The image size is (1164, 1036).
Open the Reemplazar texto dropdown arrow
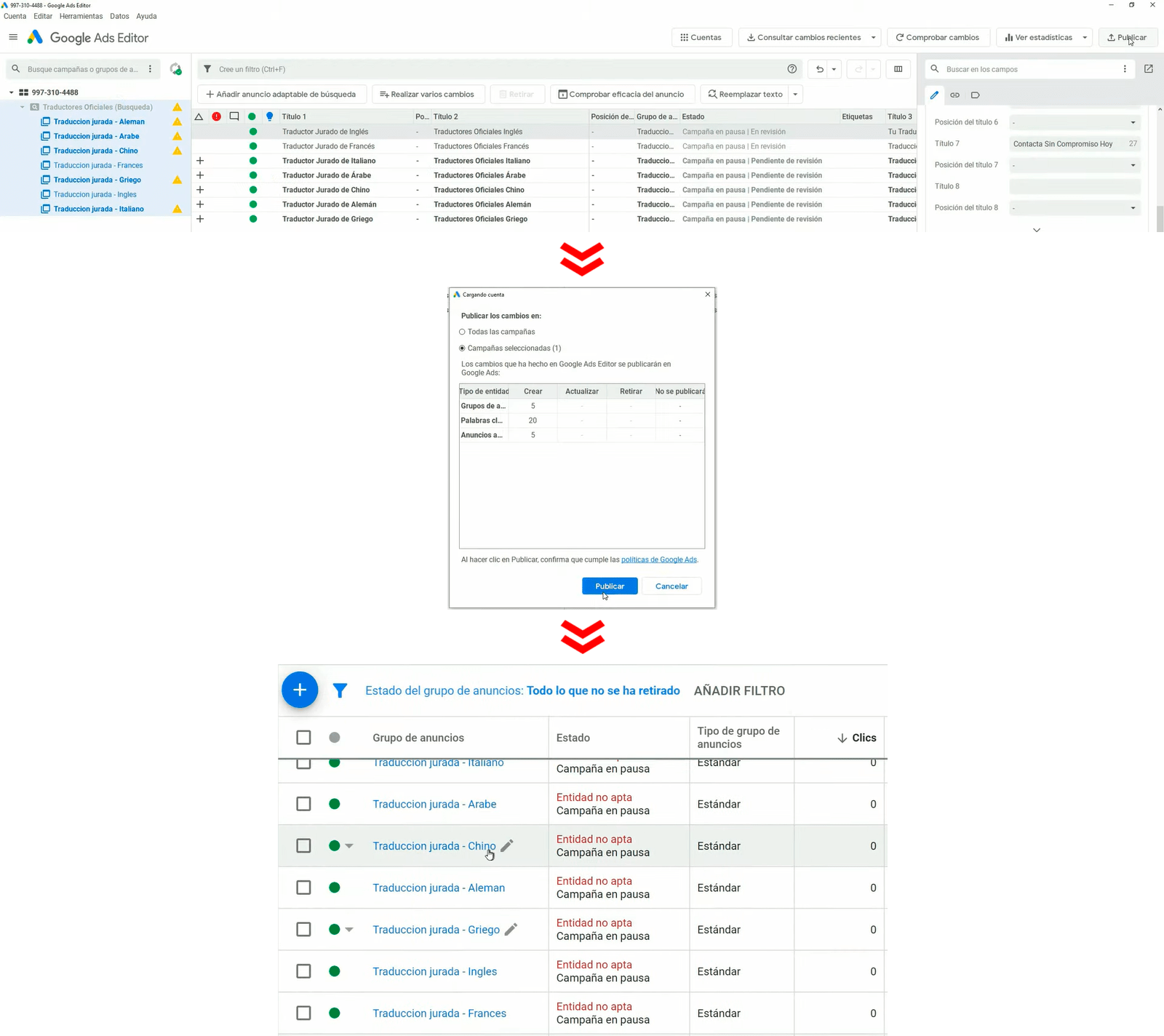[795, 95]
